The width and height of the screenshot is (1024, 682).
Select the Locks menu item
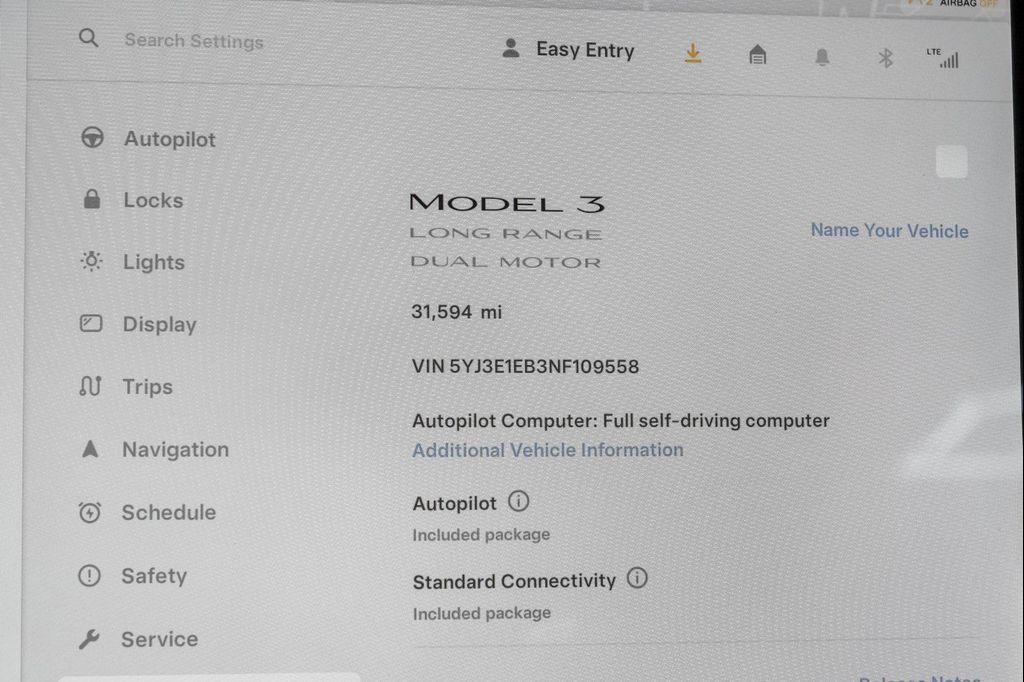(x=133, y=200)
